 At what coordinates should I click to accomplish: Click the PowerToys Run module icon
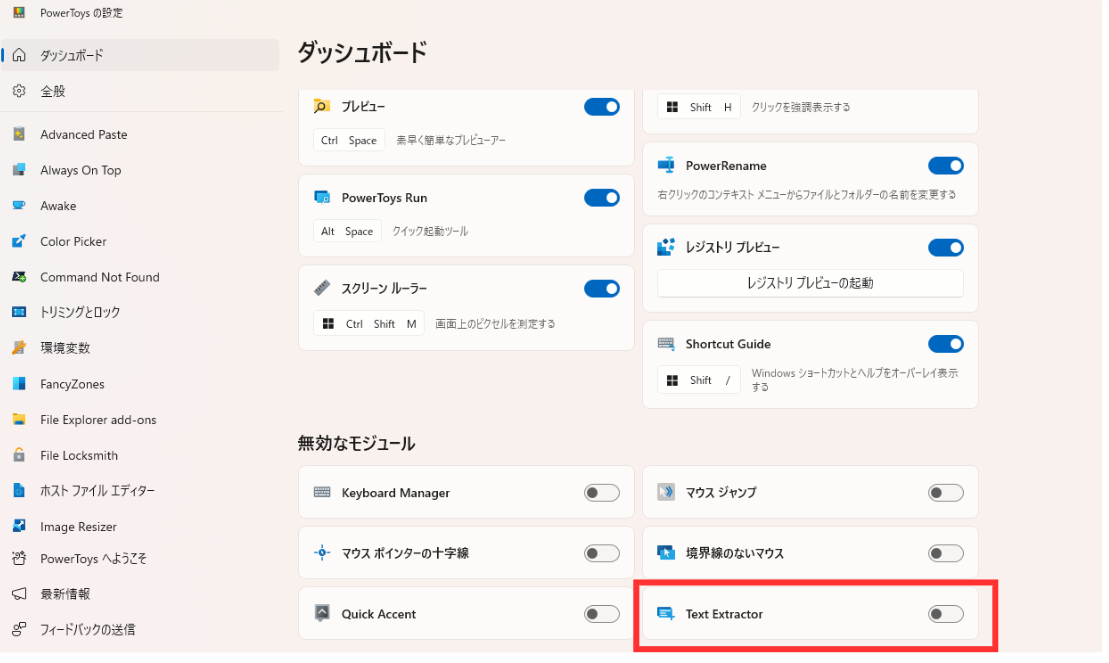(x=322, y=197)
